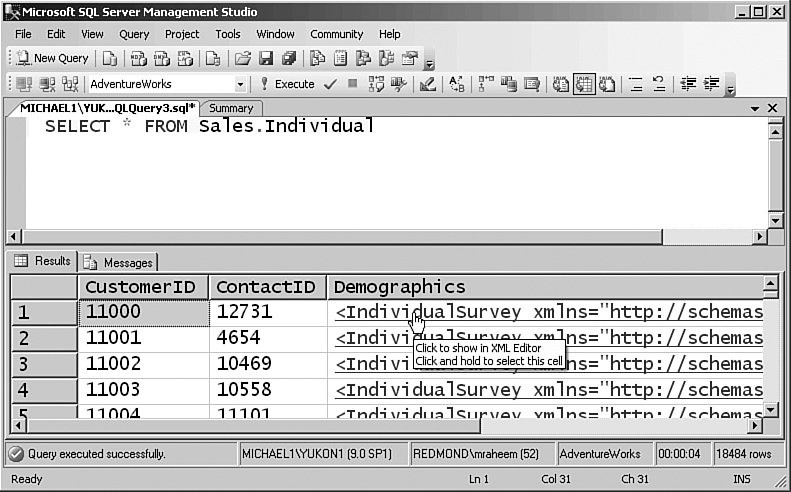Toggle Include Client Statistics
Viewport: 791px width, 492px height.
pos(509,84)
